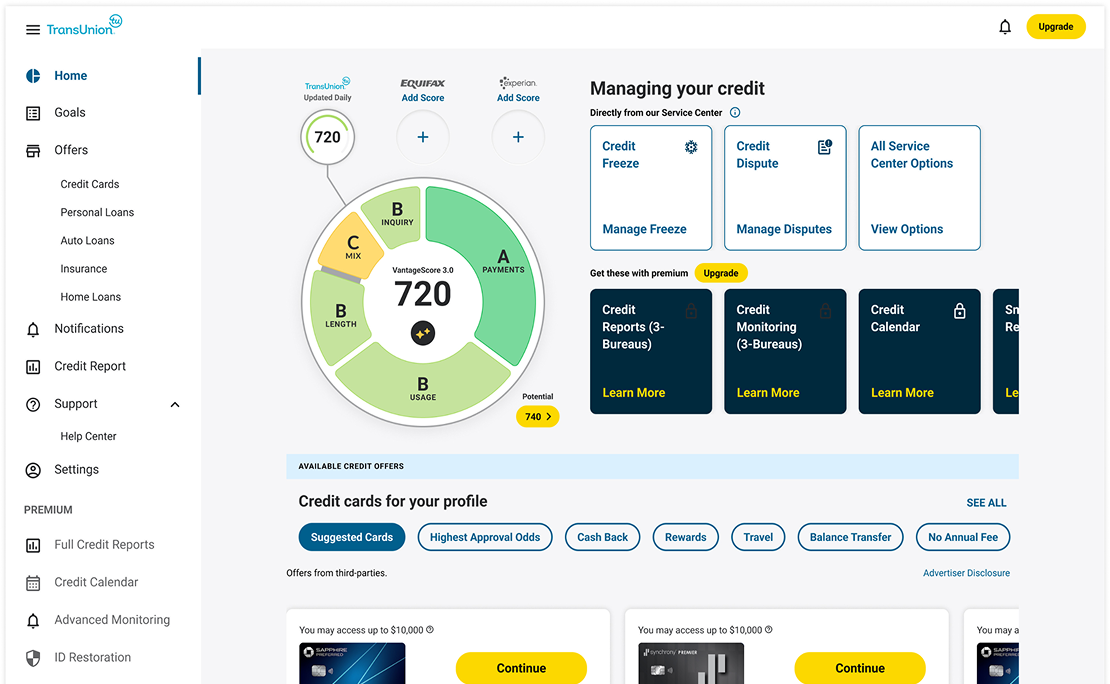Select Cash Back filter

(602, 537)
